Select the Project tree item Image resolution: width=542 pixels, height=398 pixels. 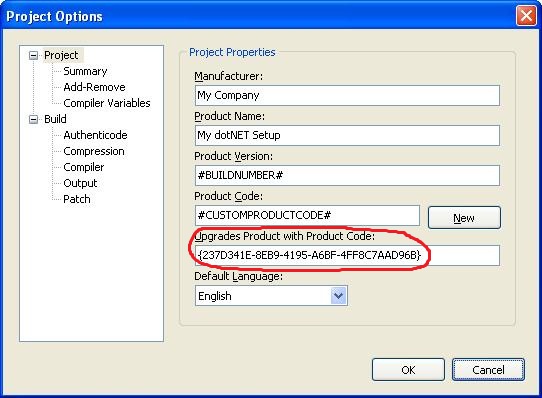[x=61, y=55]
